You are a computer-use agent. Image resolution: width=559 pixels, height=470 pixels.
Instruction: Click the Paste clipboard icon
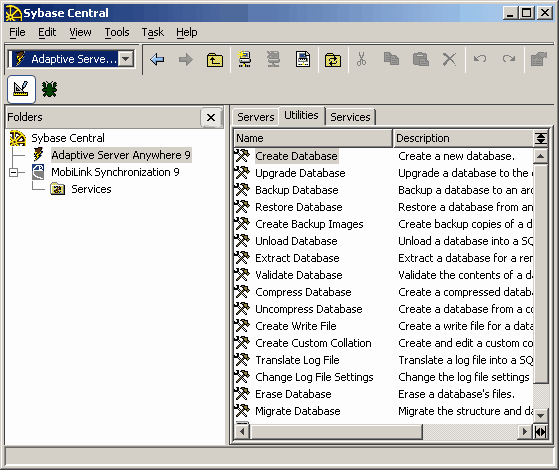[420, 59]
